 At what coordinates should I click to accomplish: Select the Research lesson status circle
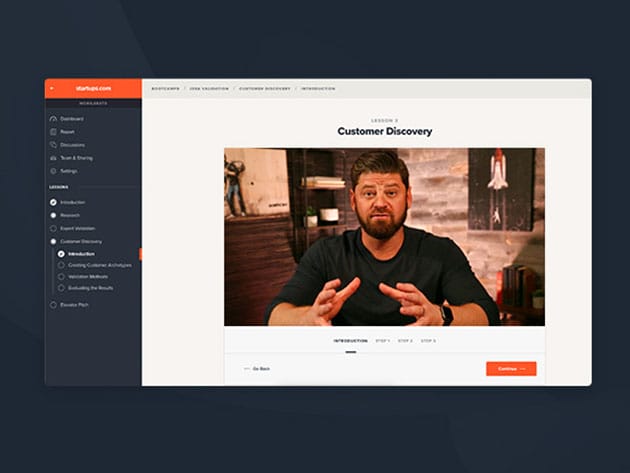53,215
